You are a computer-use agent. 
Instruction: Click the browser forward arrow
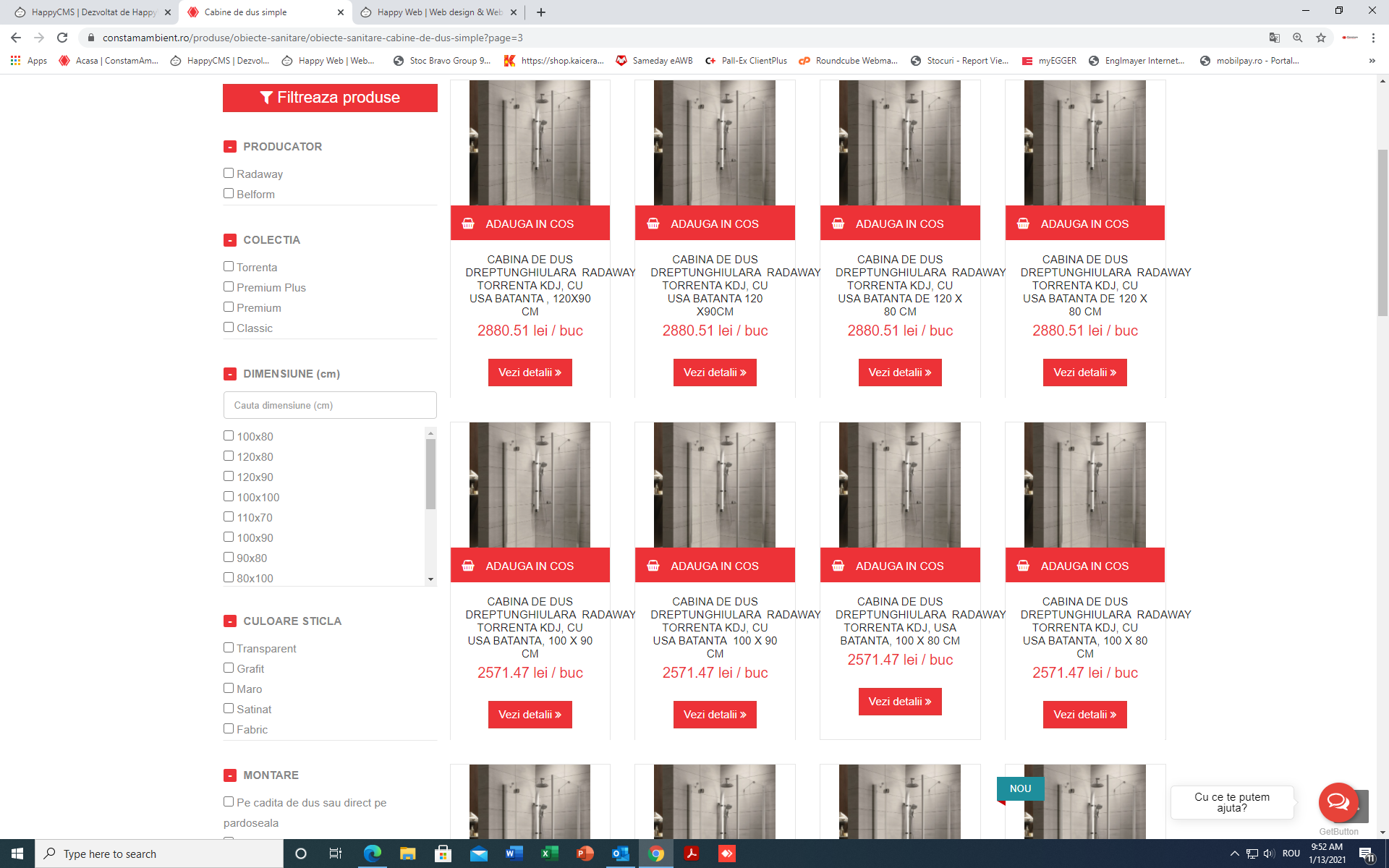[39, 38]
